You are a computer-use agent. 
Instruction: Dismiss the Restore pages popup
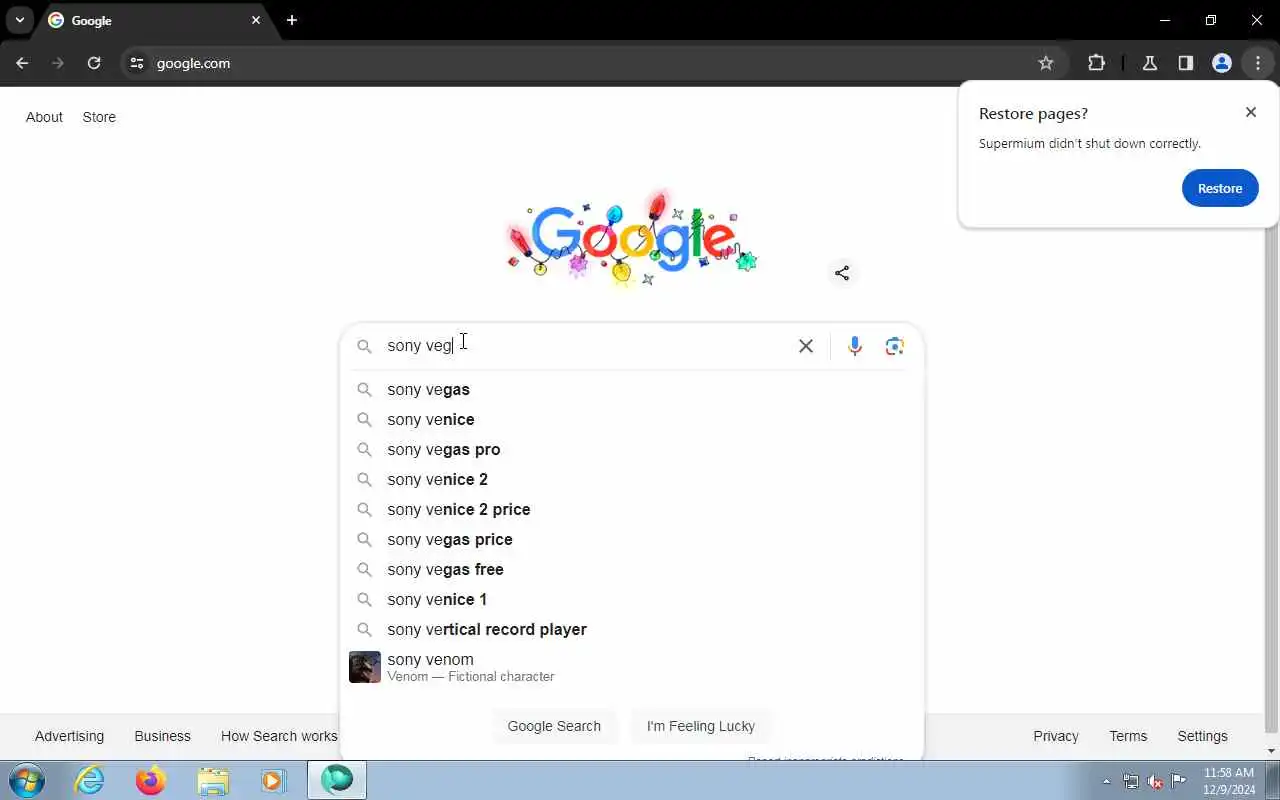point(1251,112)
